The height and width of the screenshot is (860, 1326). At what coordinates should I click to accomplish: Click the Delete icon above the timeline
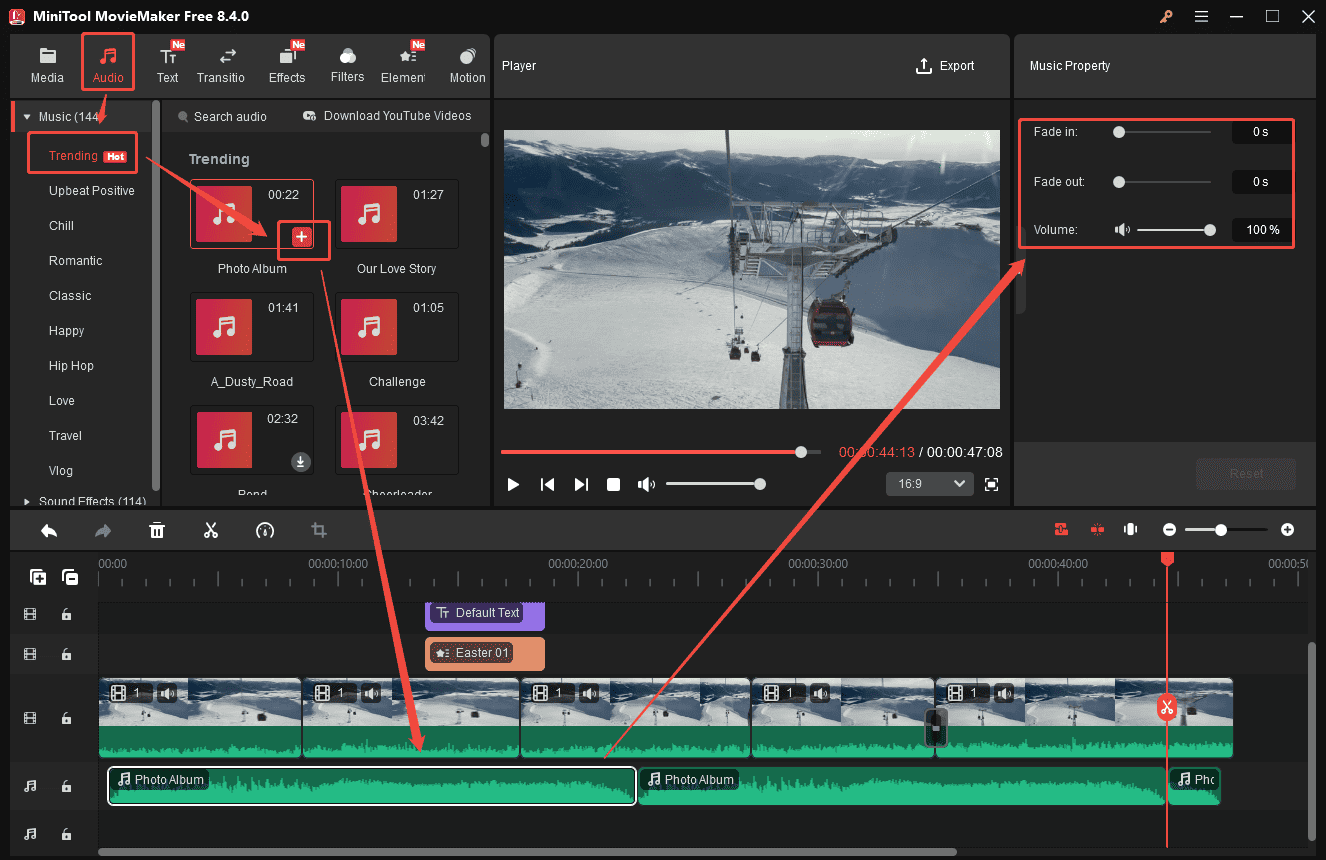tap(157, 530)
